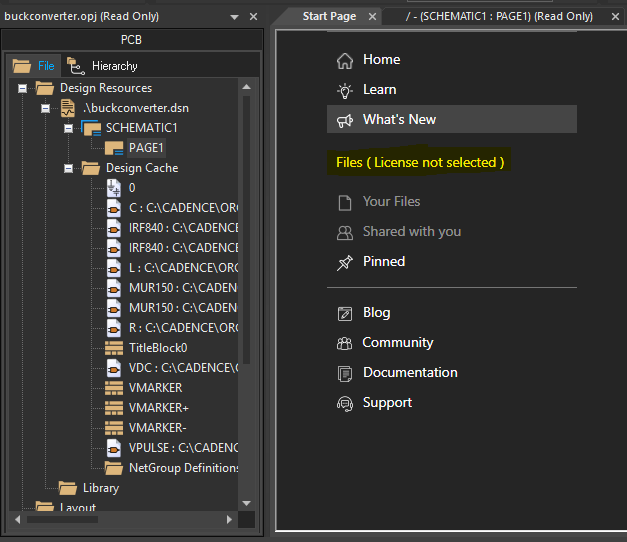Open the project panel dropdown arrow
Screen dimensions: 627x542
(x=234, y=17)
